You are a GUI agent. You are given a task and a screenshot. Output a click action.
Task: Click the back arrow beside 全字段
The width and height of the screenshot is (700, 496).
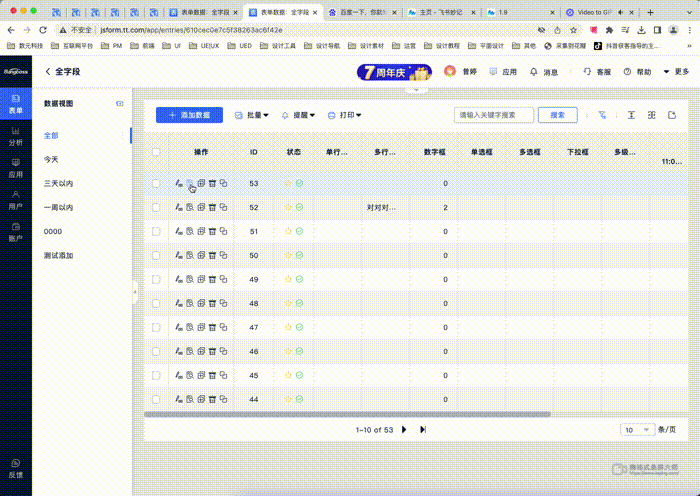pyautogui.click(x=47, y=72)
